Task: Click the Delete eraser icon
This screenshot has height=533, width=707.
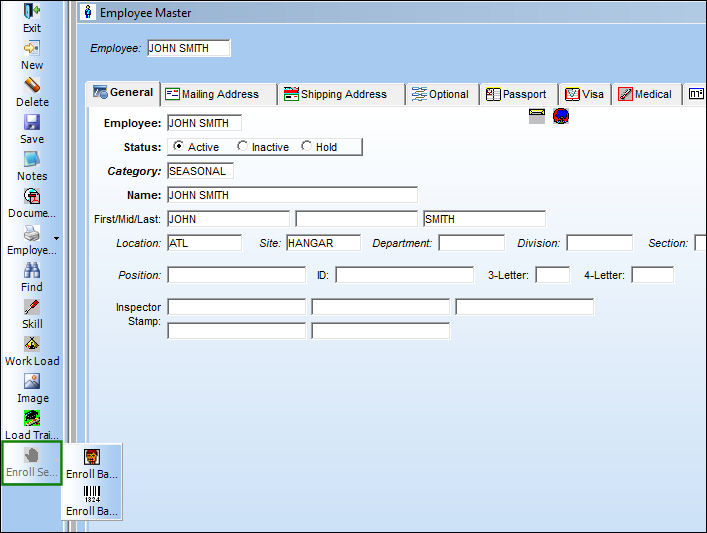Action: pyautogui.click(x=32, y=85)
